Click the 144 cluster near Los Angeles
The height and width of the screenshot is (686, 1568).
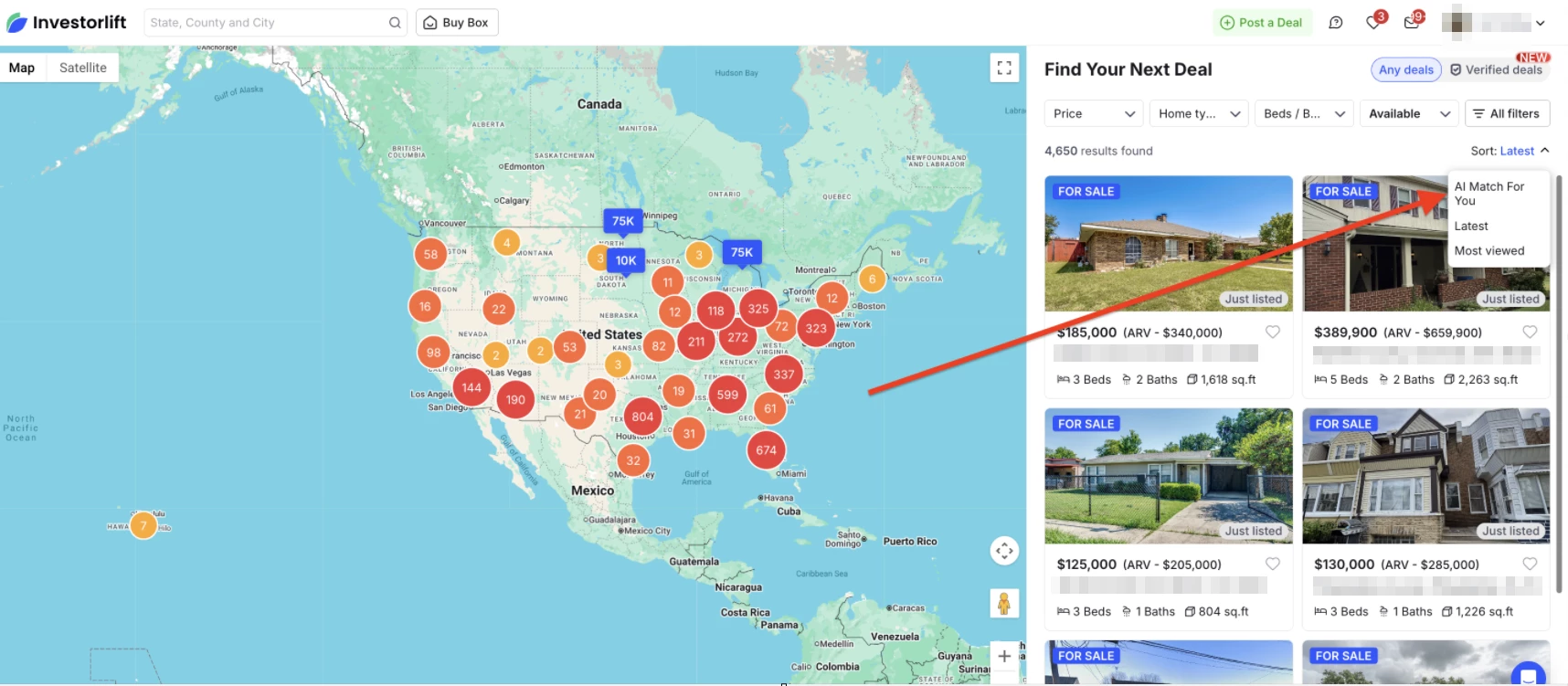471,387
